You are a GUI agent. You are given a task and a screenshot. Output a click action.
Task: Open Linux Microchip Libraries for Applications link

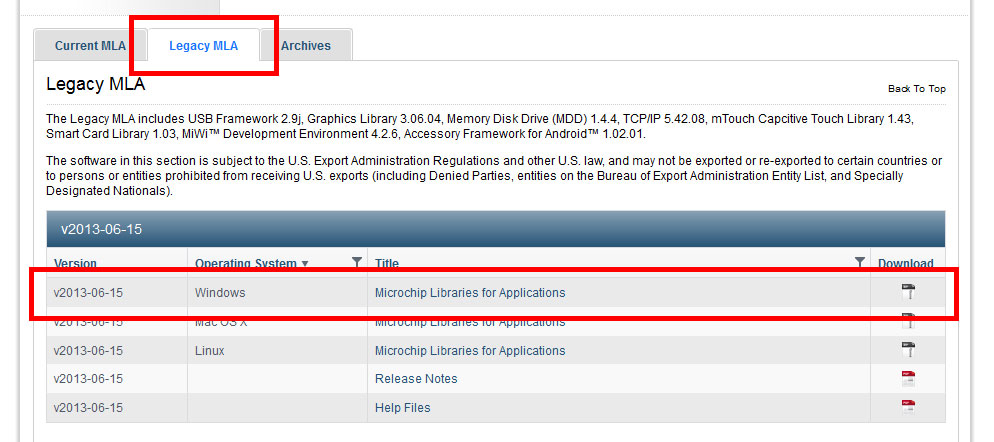pyautogui.click(x=469, y=351)
